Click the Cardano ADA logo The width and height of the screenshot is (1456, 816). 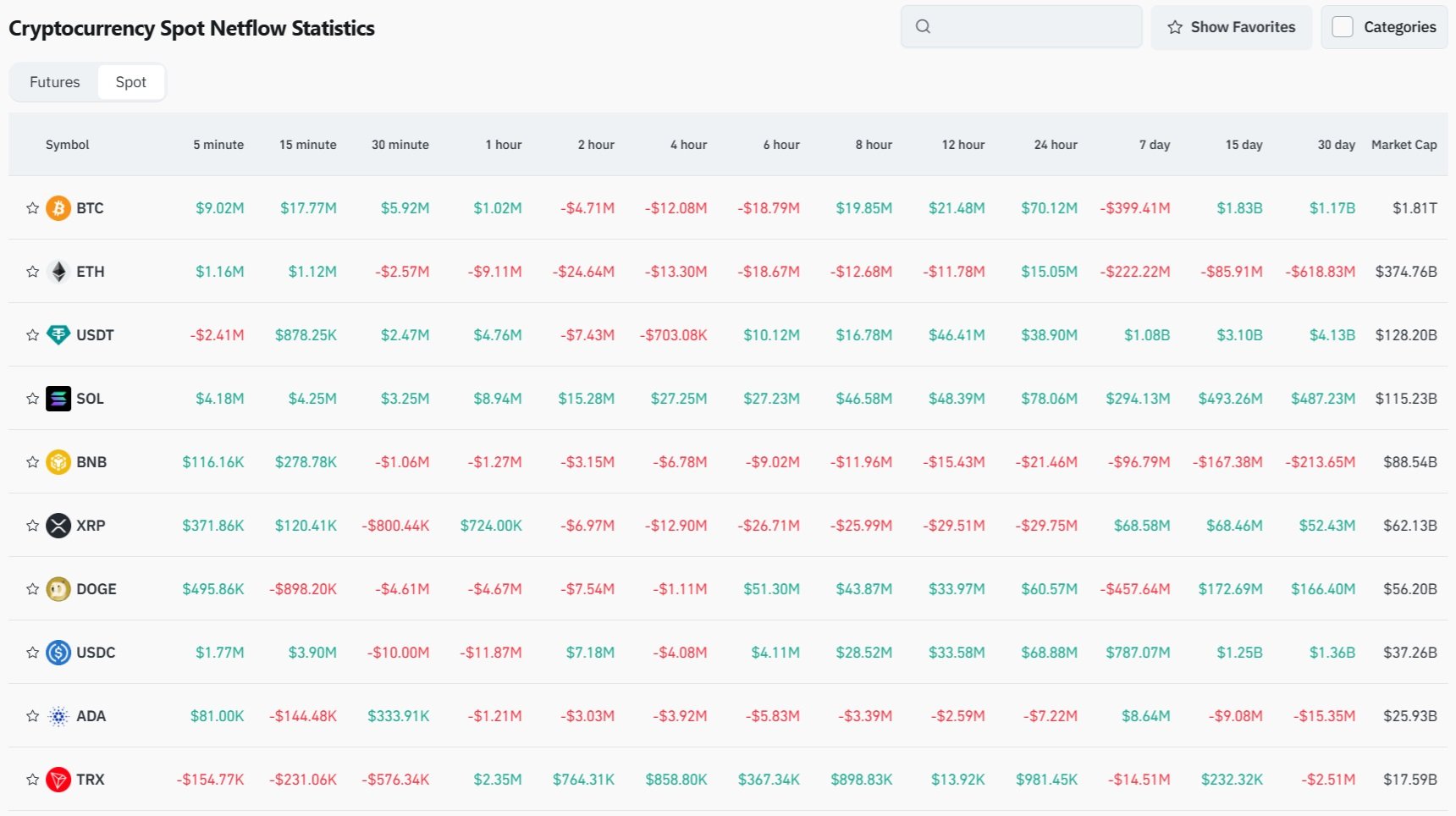58,716
